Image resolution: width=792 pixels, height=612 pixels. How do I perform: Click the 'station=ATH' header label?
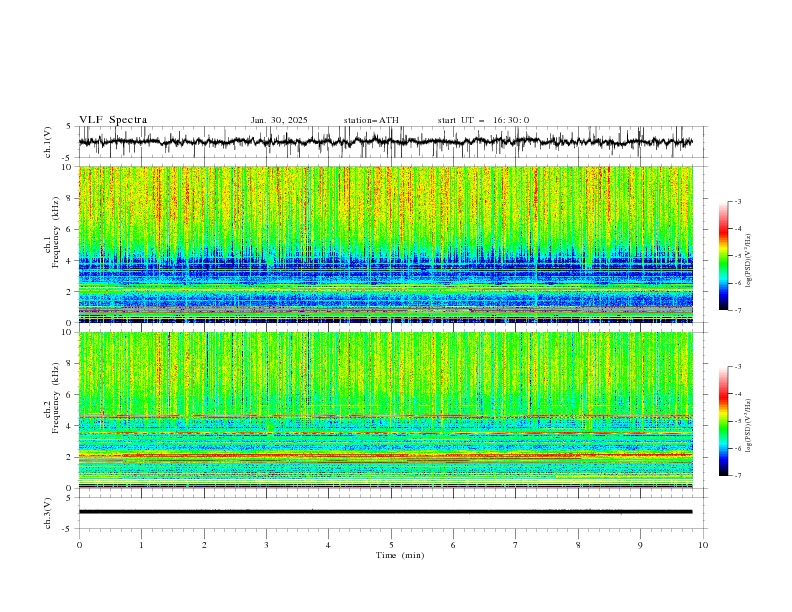pos(371,120)
